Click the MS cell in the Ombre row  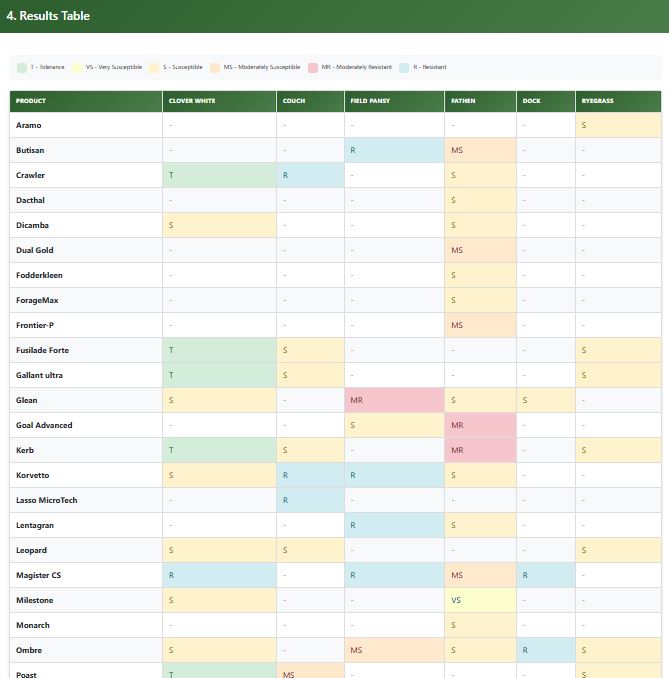[x=394, y=650]
